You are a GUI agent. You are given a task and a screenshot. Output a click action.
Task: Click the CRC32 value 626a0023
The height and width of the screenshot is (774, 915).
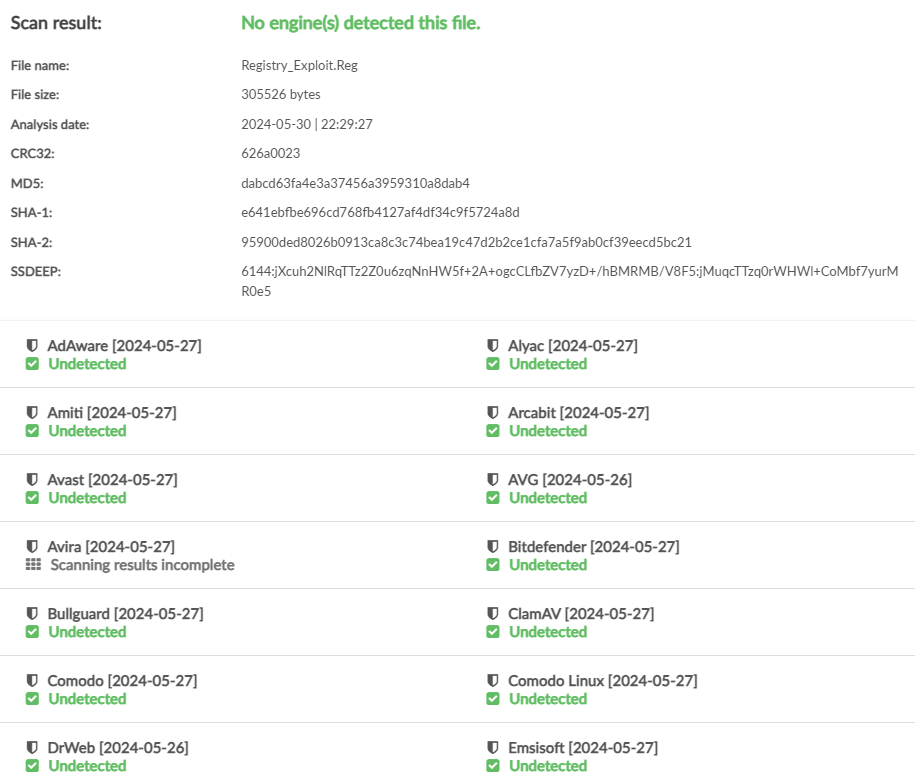[x=270, y=153]
